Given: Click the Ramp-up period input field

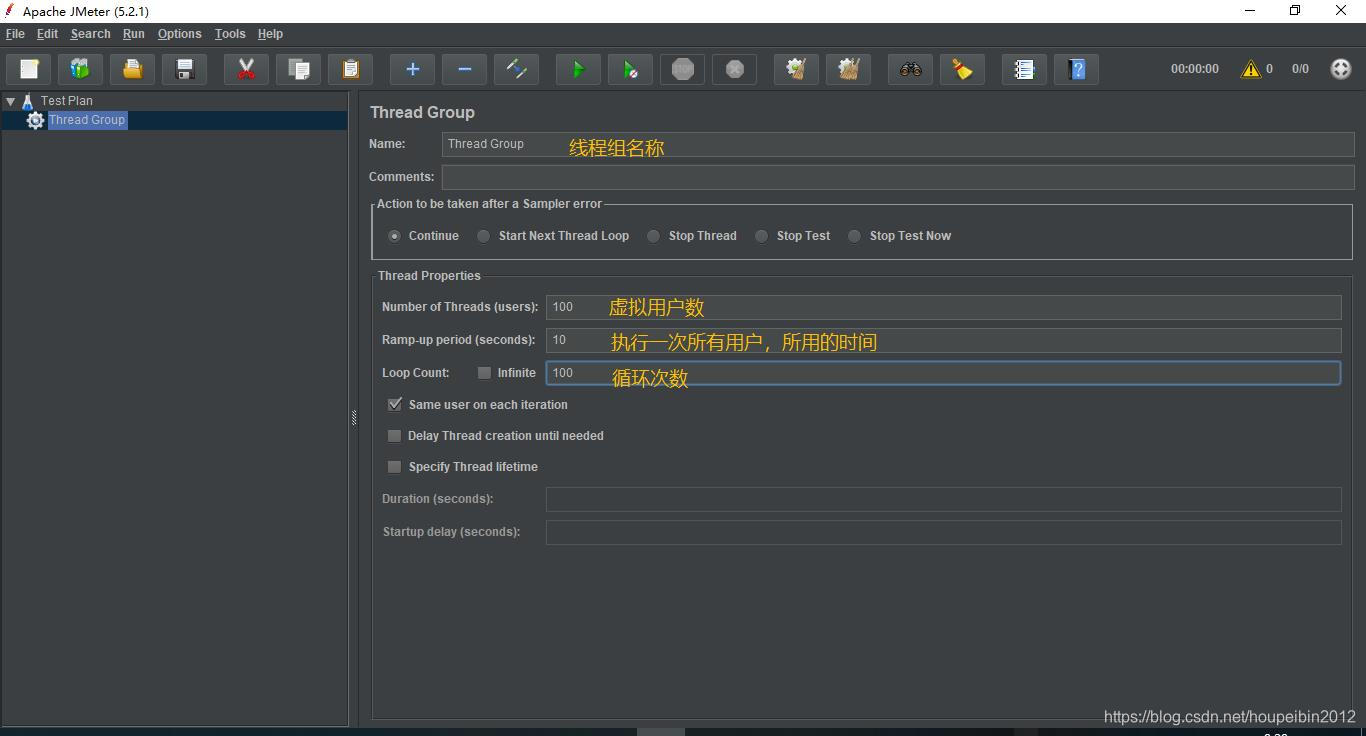Looking at the screenshot, I should click(943, 340).
